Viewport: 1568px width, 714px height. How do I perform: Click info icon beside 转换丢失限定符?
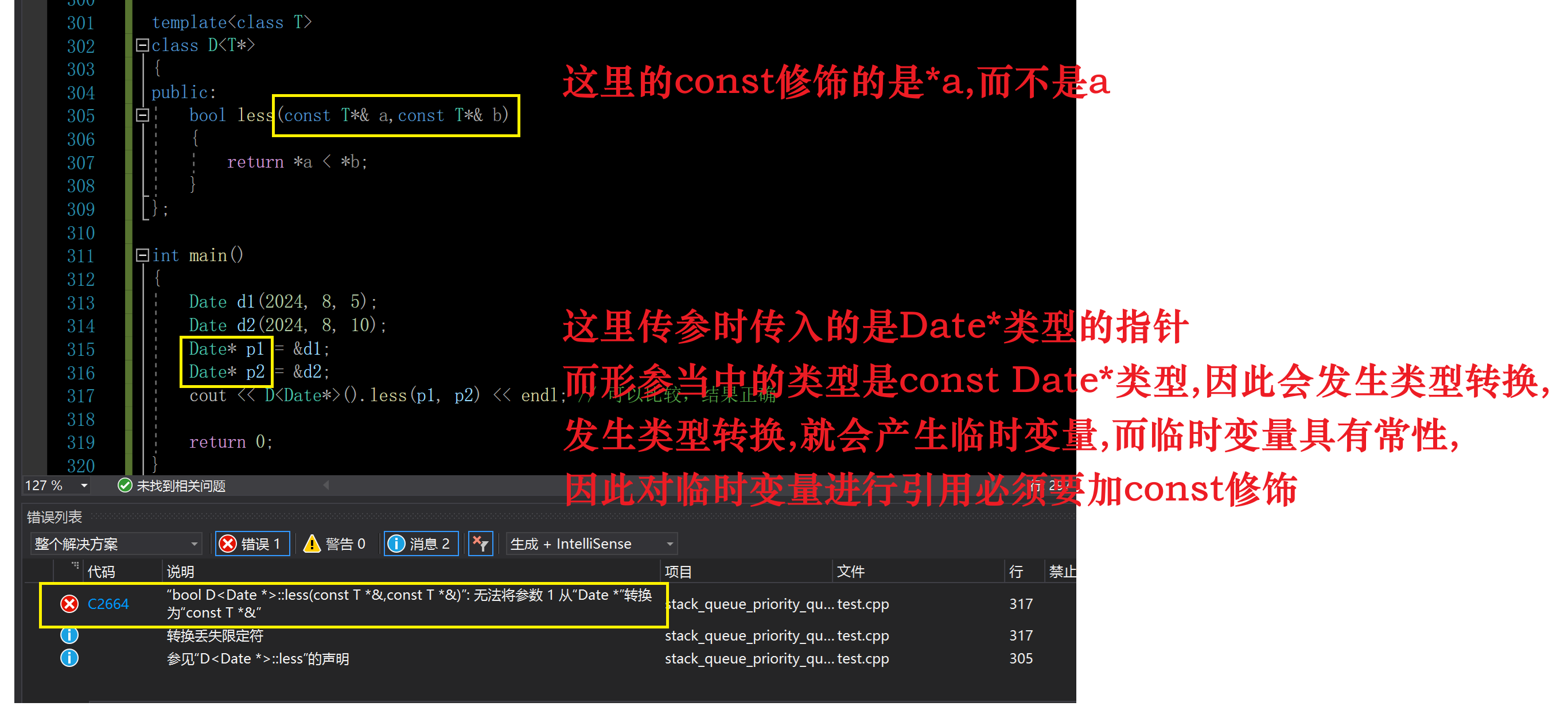tap(69, 636)
